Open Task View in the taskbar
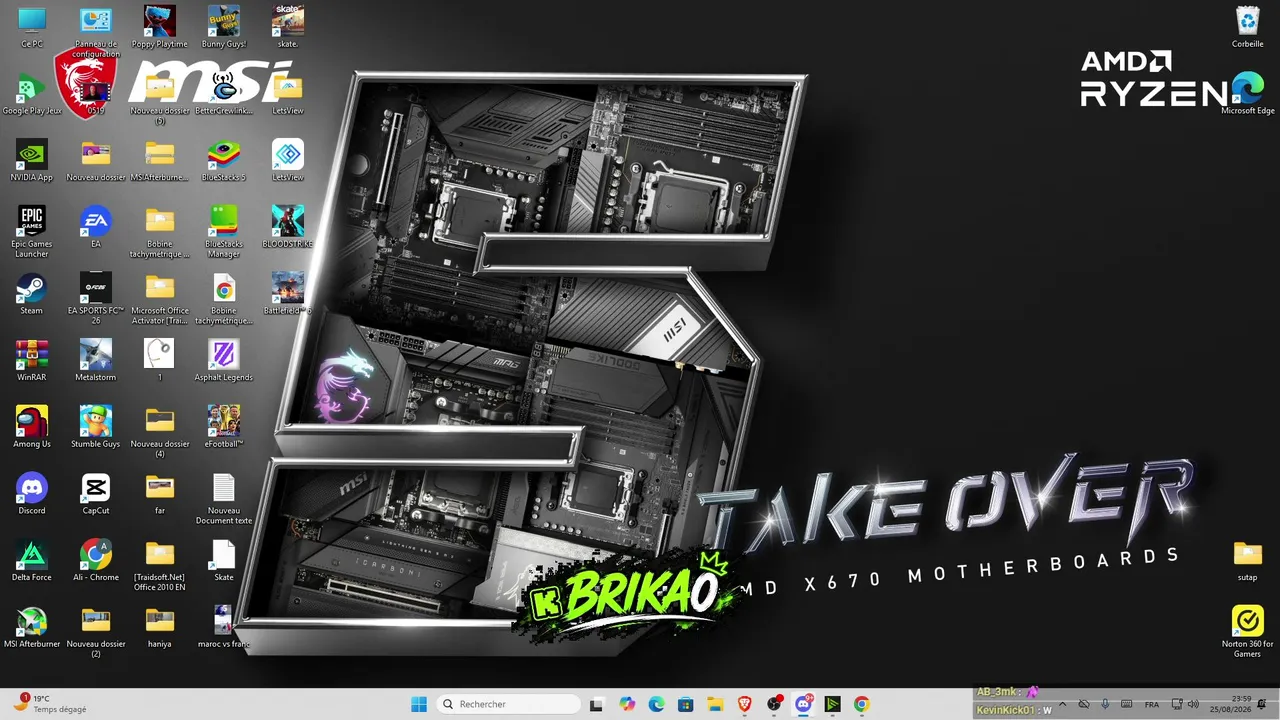The width and height of the screenshot is (1280, 720). [x=597, y=704]
